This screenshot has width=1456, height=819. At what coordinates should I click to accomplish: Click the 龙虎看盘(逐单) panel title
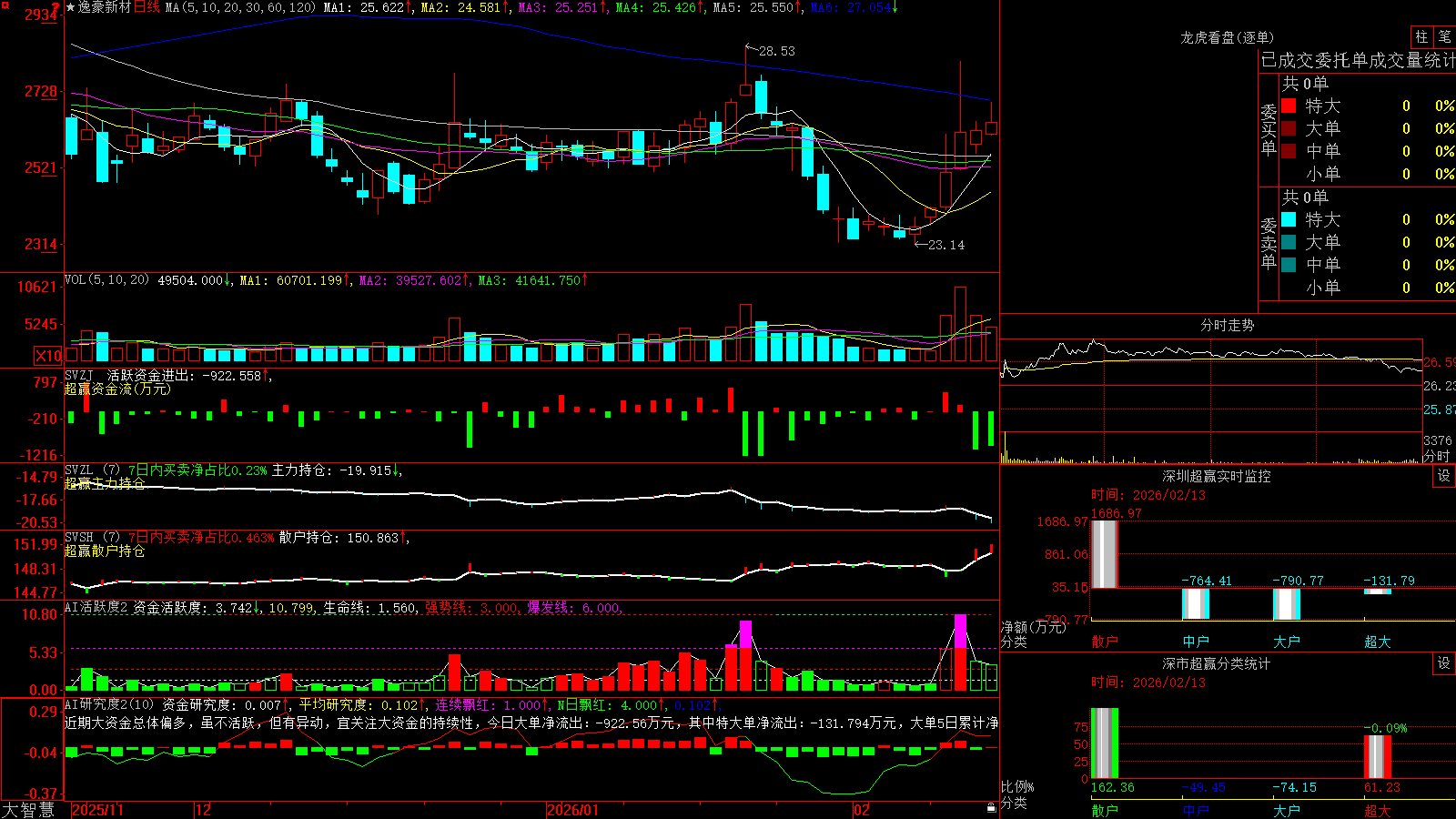point(1227,37)
